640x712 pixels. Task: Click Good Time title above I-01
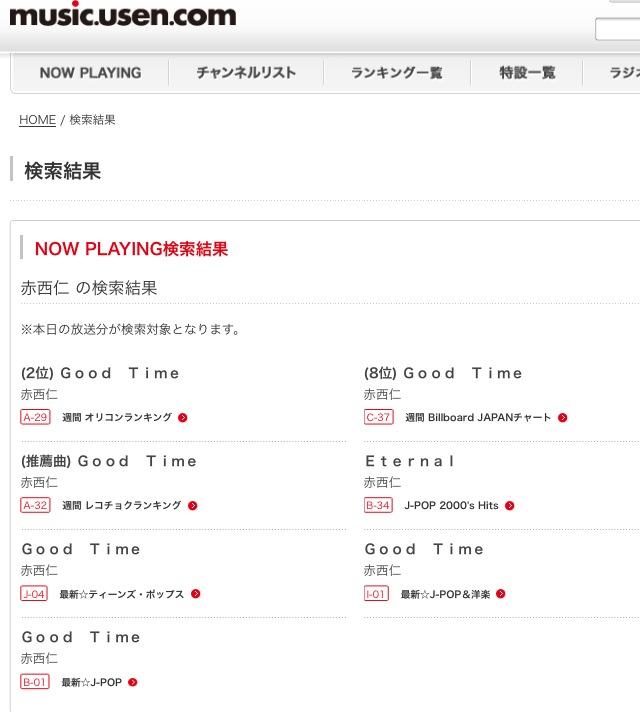(x=424, y=549)
